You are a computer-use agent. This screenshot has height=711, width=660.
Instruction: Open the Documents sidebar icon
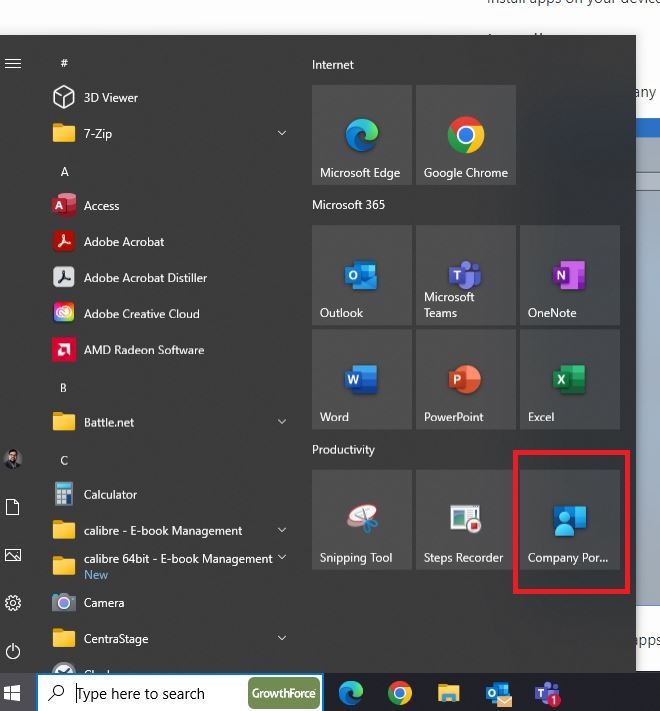point(13,507)
